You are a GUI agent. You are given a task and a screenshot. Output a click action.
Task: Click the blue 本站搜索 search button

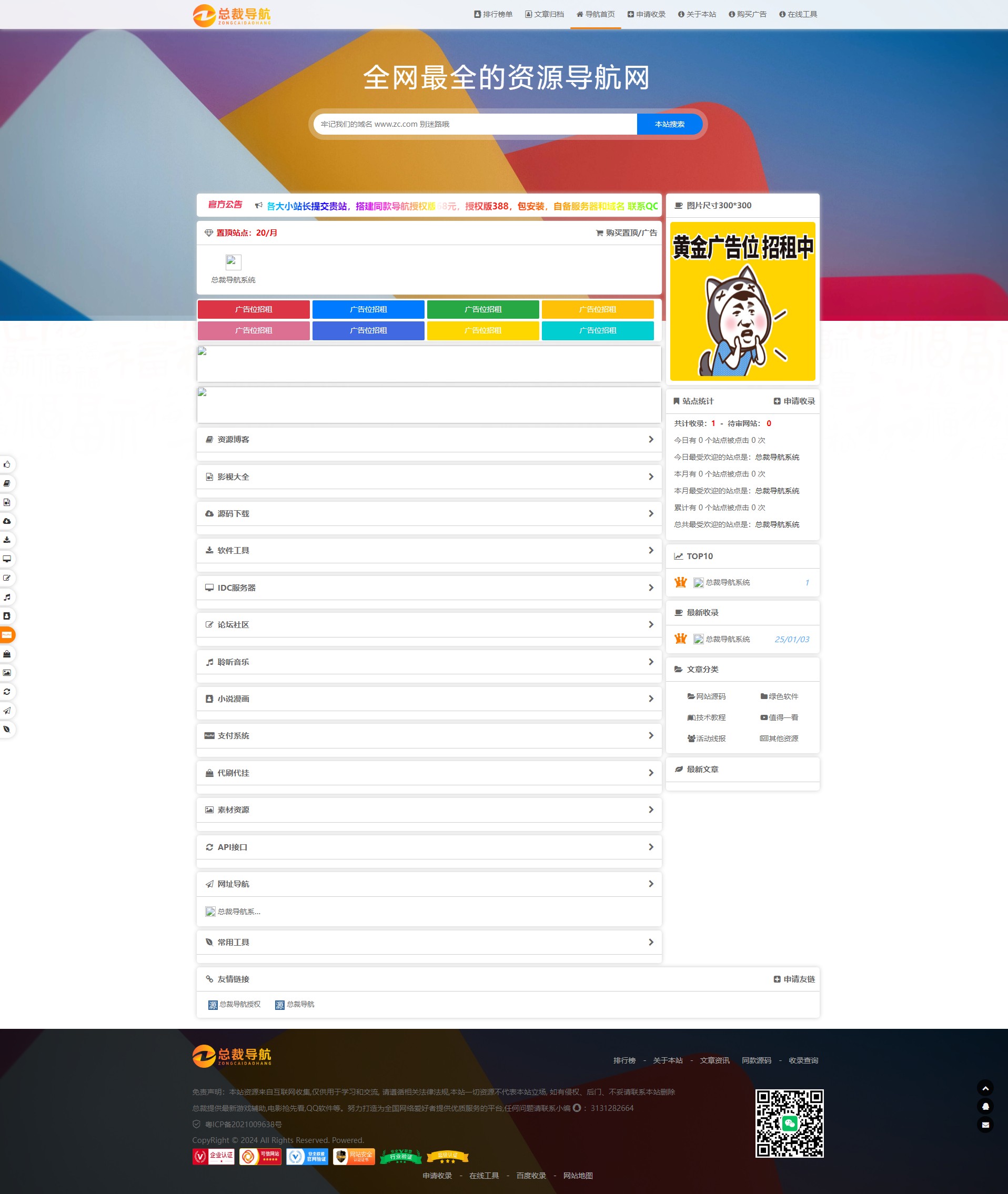(x=669, y=124)
